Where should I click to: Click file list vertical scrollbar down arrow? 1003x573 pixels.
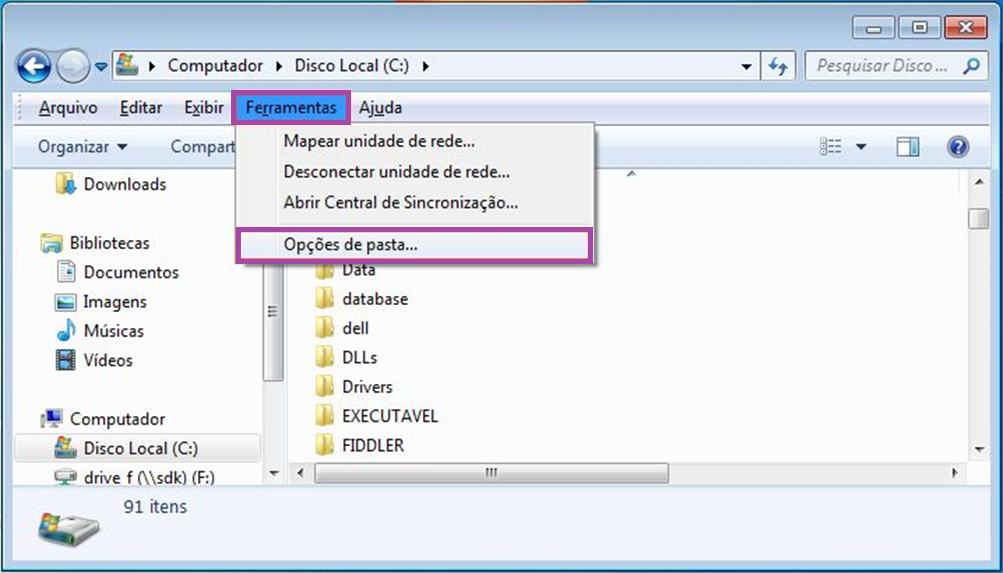[x=979, y=450]
